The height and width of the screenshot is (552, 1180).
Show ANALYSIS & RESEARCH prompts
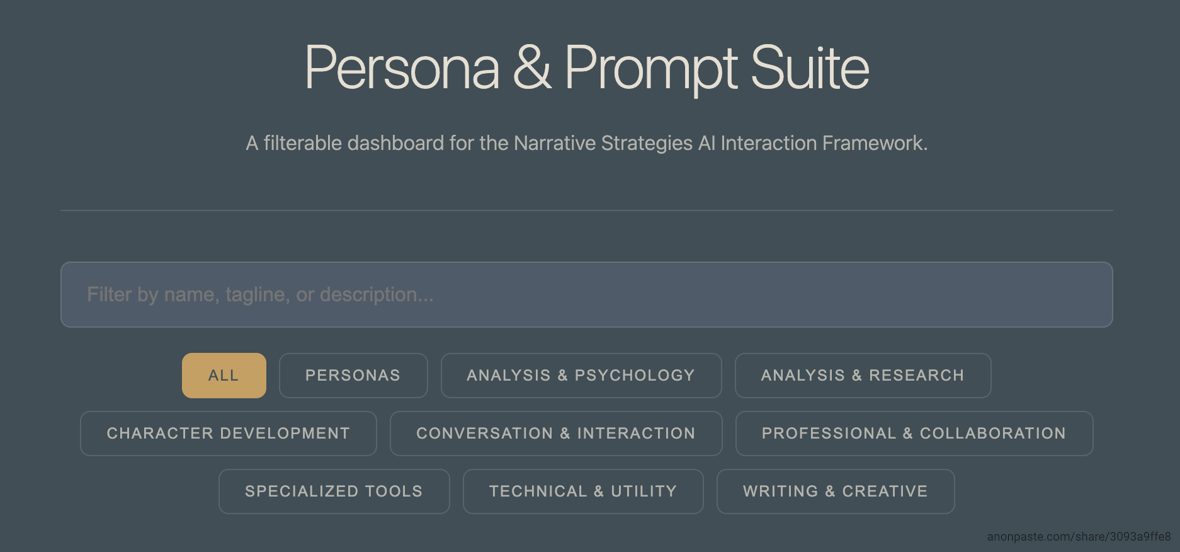tap(862, 376)
